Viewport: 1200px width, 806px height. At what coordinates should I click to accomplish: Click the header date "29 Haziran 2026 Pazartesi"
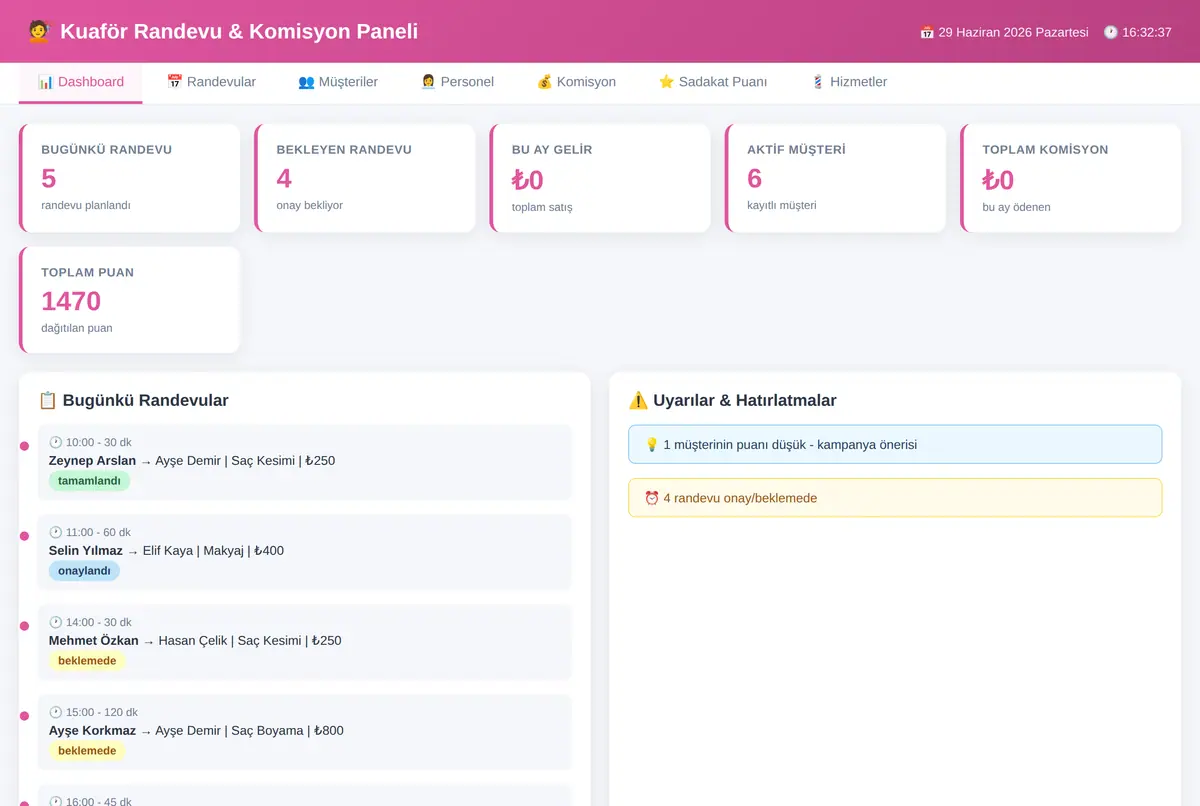coord(1013,32)
